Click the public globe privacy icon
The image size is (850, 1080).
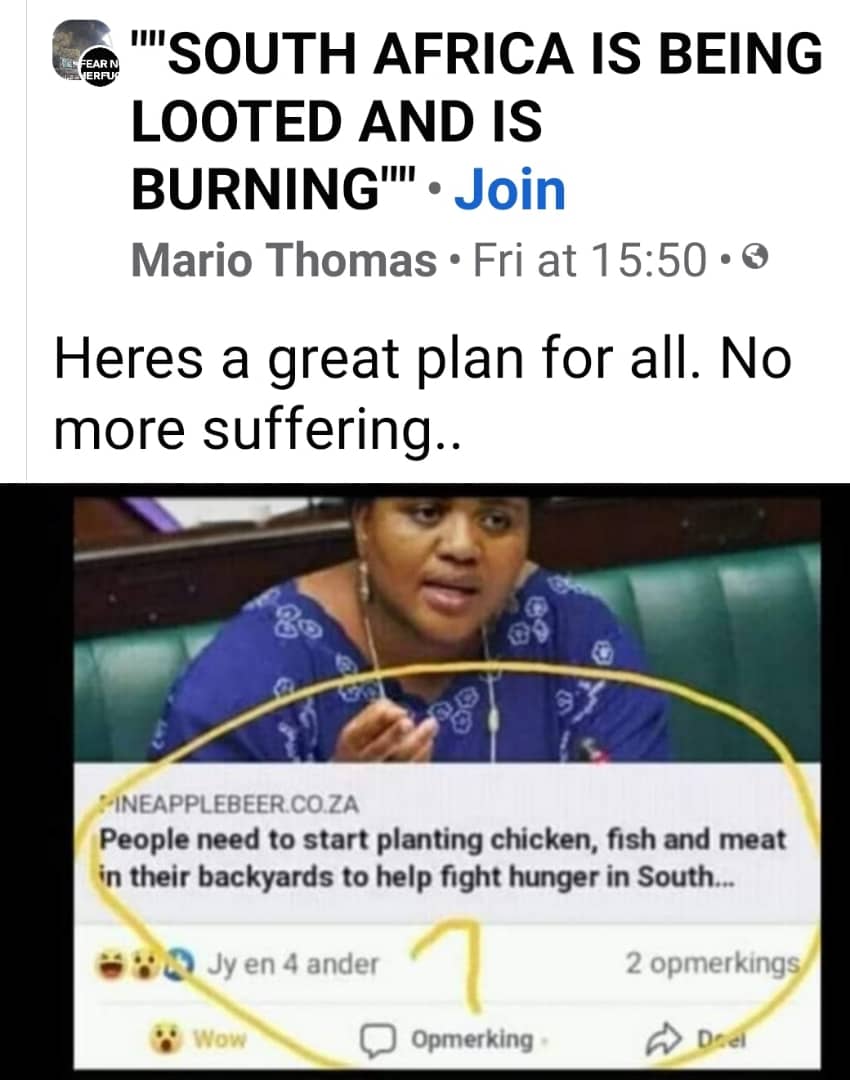point(756,258)
